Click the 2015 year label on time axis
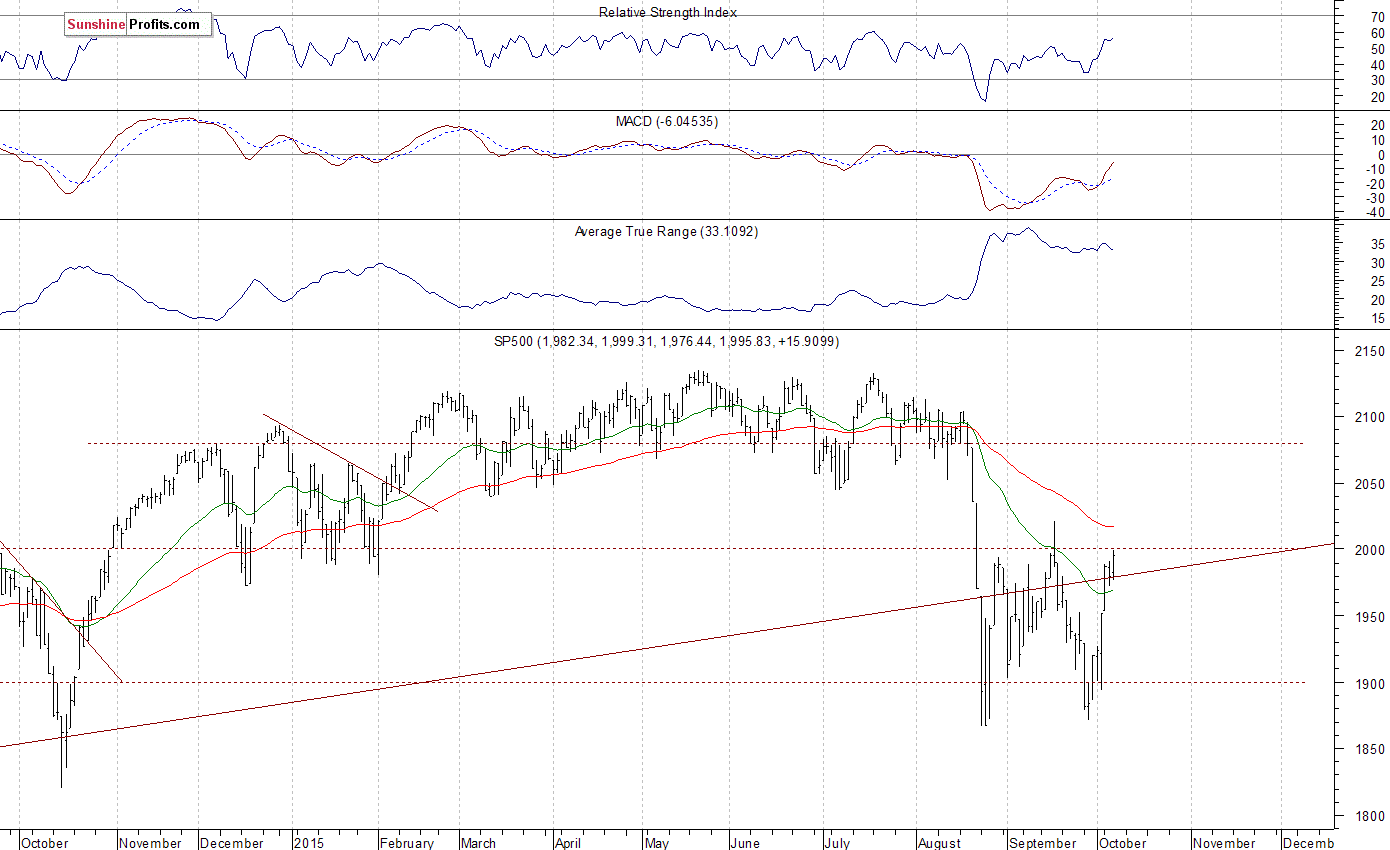 (308, 843)
